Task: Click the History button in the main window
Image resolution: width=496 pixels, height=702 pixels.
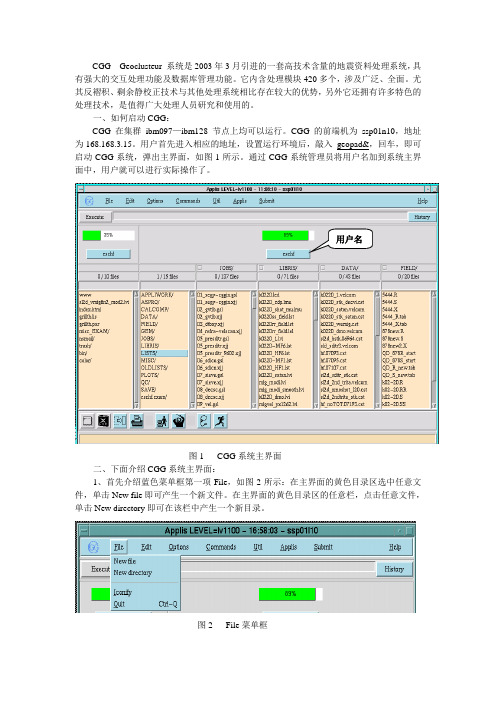Action: [422, 217]
